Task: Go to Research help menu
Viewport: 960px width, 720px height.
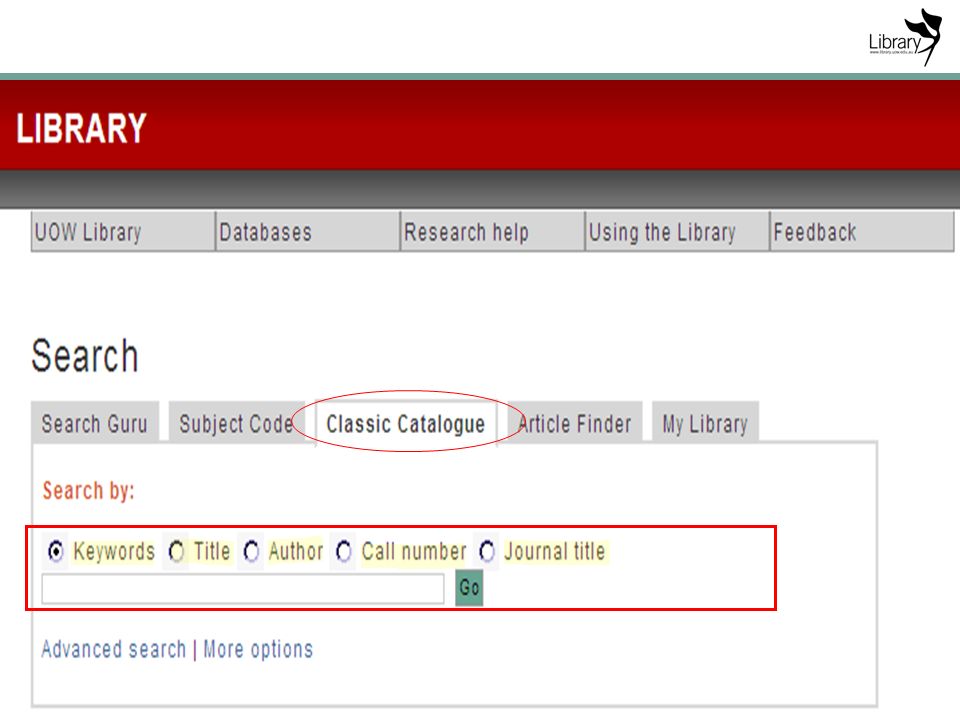Action: [492, 231]
